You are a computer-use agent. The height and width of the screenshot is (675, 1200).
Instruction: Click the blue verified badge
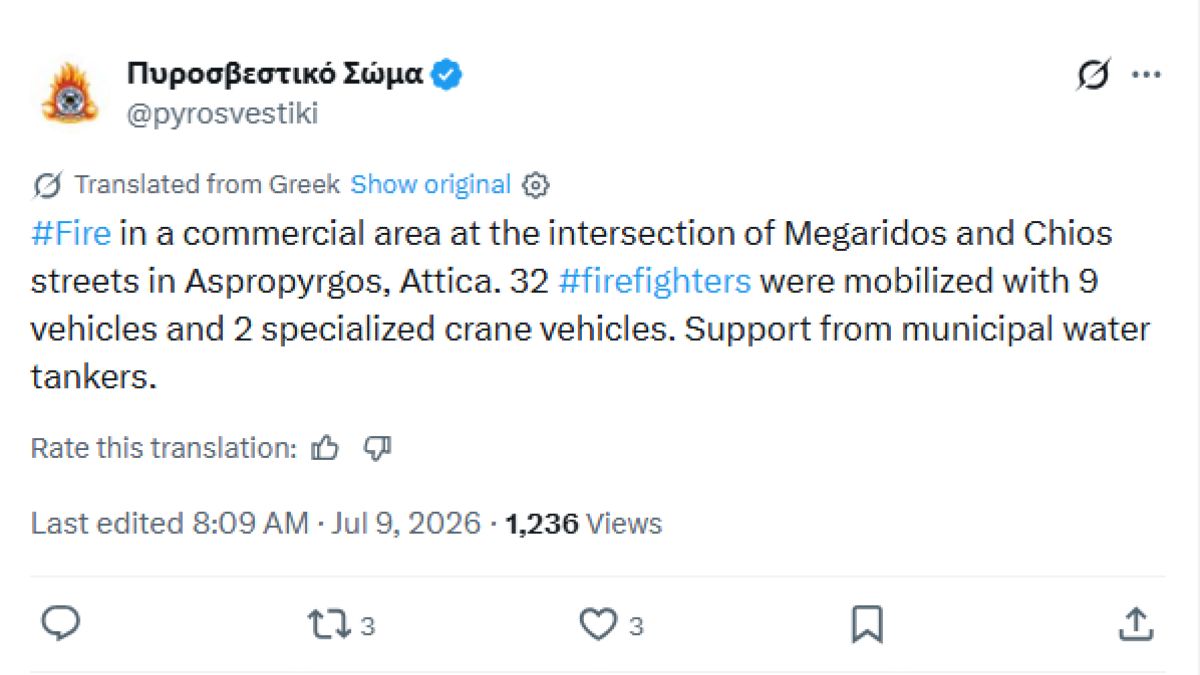coord(446,74)
